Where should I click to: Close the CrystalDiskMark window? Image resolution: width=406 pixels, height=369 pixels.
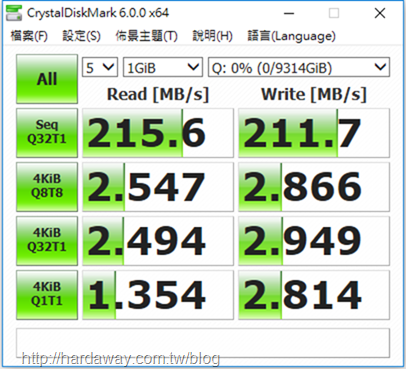tap(380, 14)
